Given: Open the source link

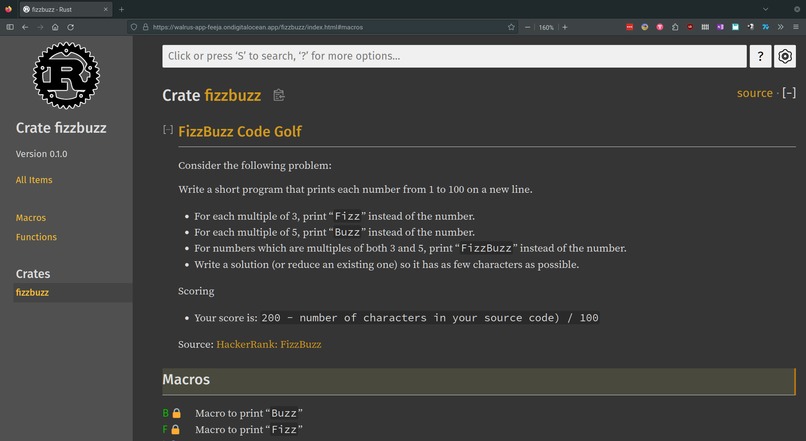Looking at the screenshot, I should coord(755,93).
